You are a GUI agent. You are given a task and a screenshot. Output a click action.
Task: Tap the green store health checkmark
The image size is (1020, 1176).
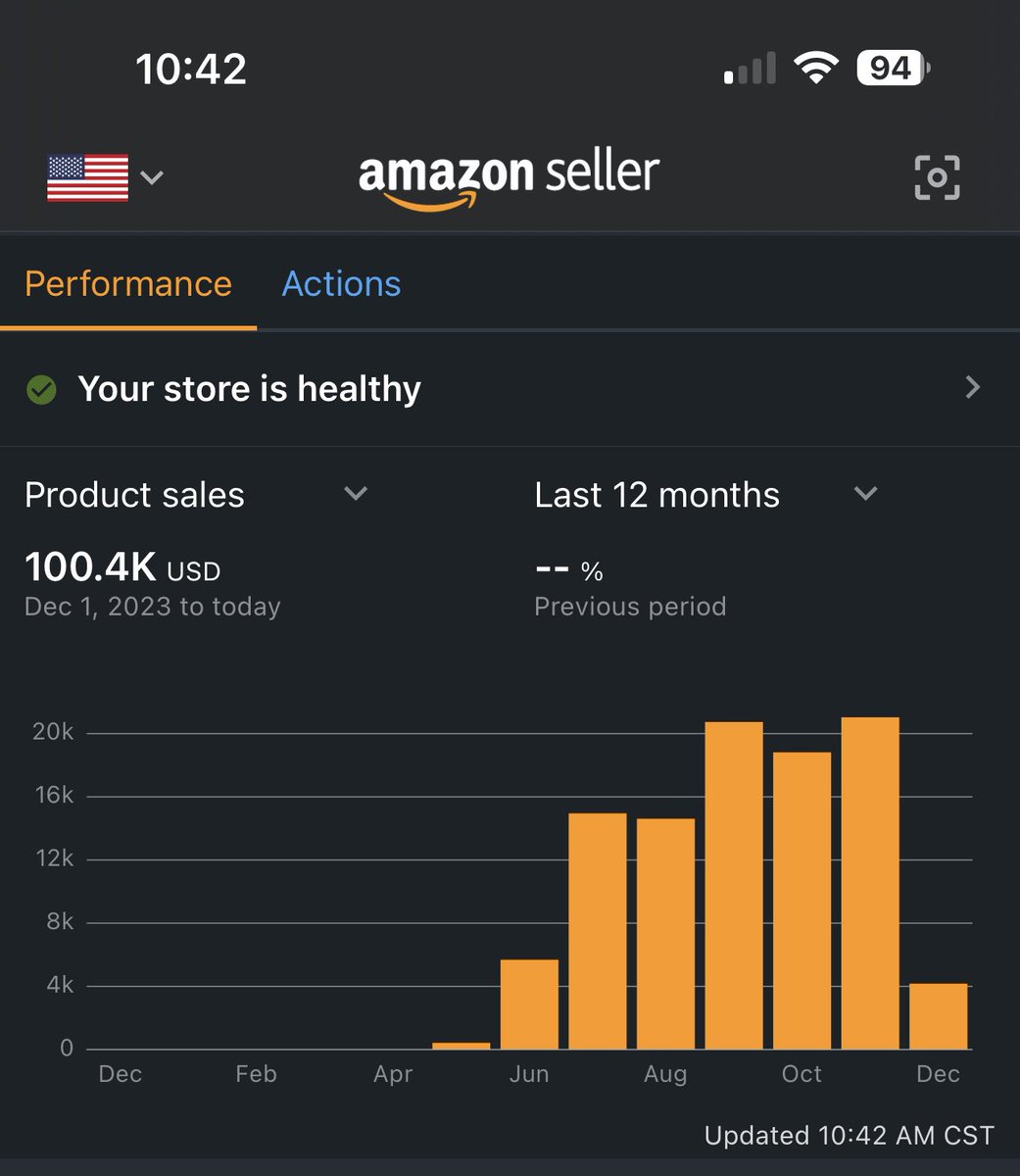click(x=41, y=390)
